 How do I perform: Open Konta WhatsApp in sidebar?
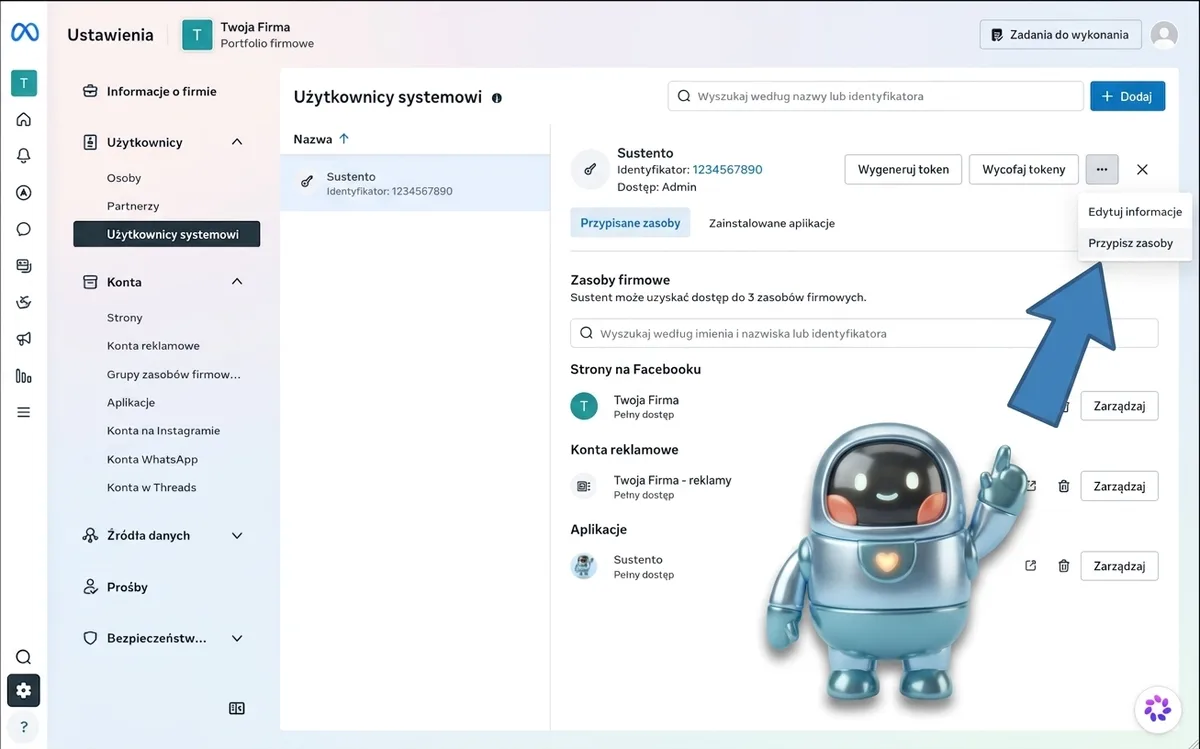[152, 460]
